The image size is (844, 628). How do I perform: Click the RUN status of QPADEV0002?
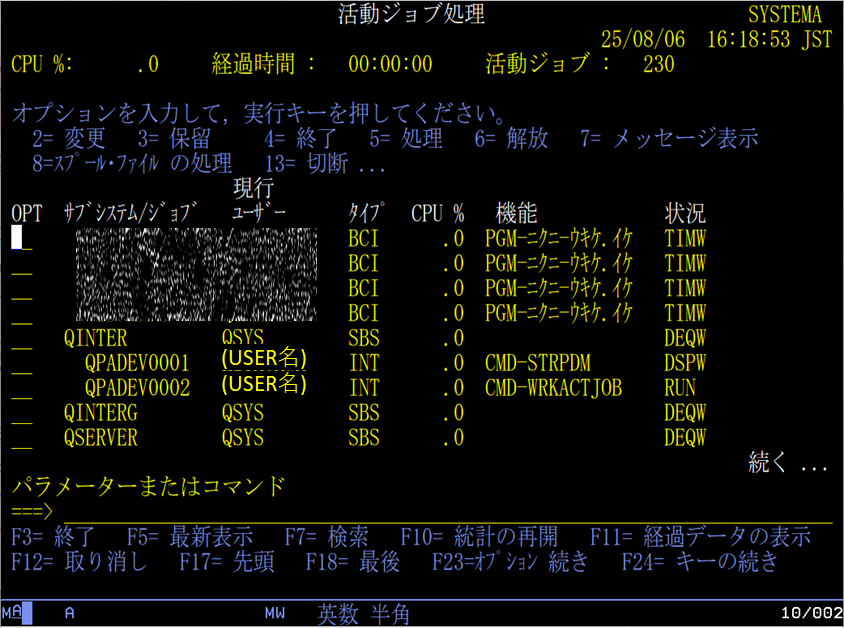click(x=680, y=388)
